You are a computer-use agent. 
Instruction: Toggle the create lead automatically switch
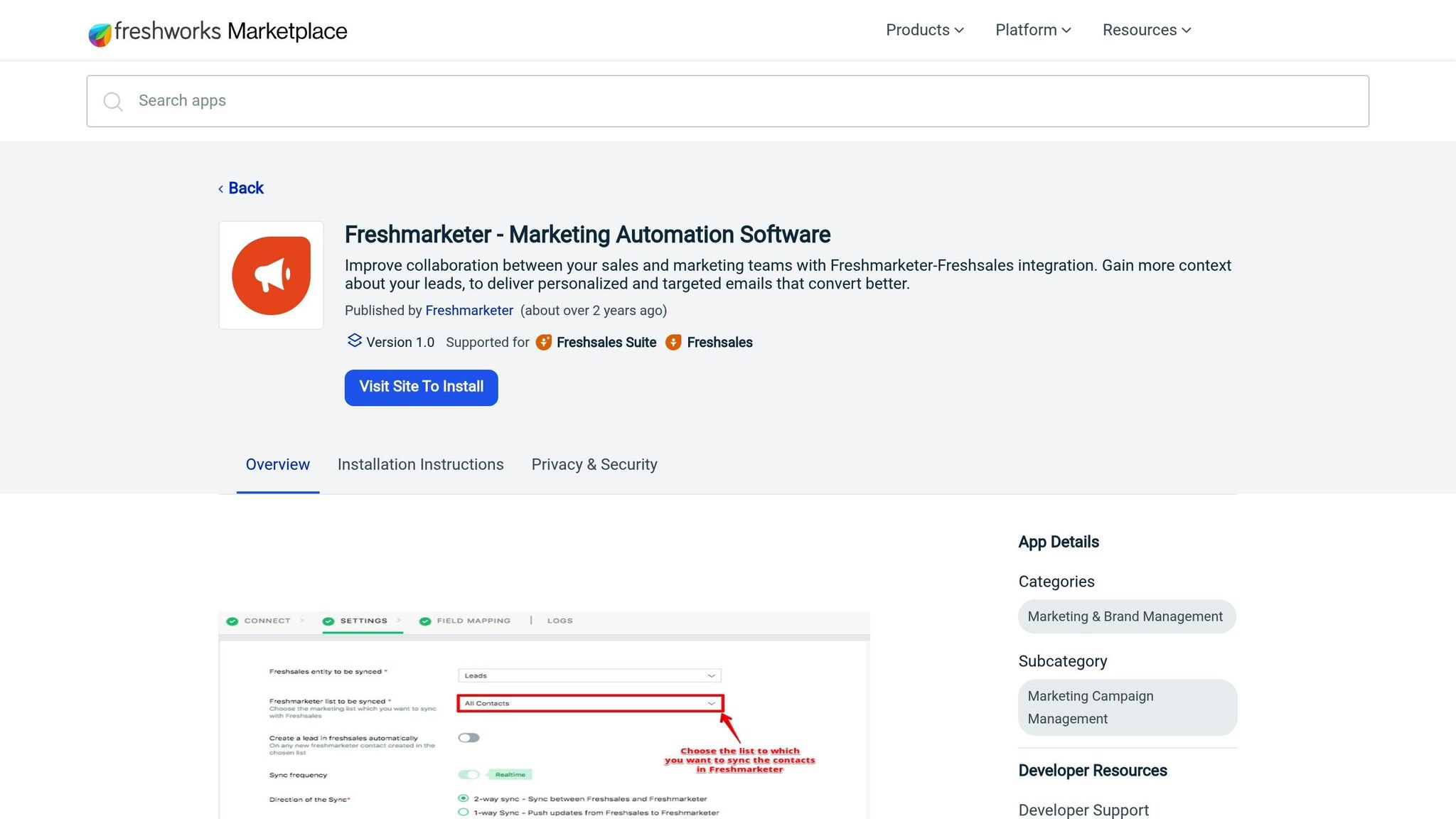(x=469, y=738)
